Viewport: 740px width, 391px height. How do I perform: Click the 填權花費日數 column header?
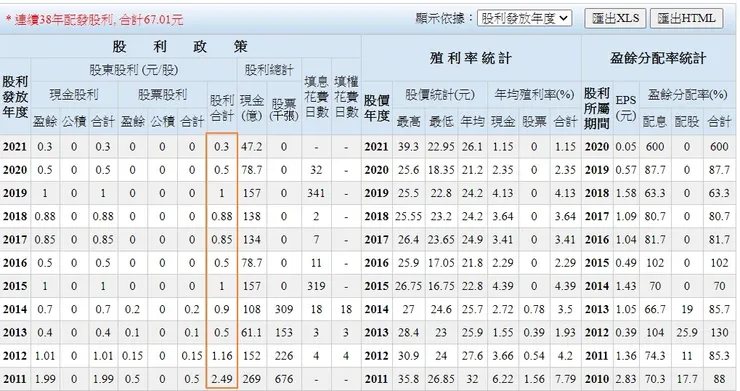346,97
